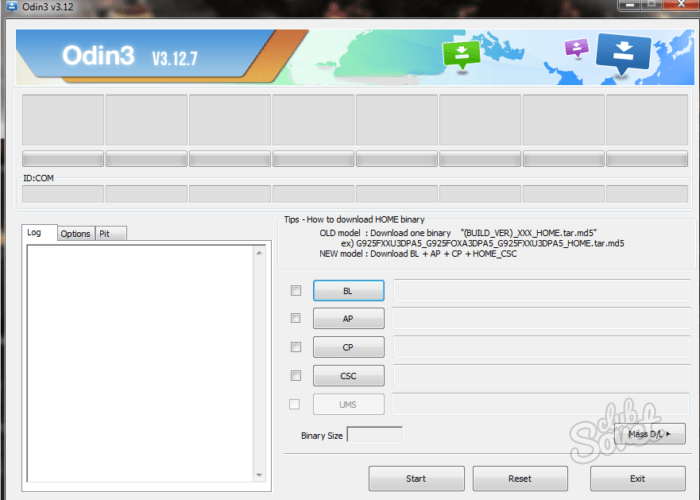Click the large blue download icon in banner
Viewport: 700px width, 500px height.
[623, 54]
